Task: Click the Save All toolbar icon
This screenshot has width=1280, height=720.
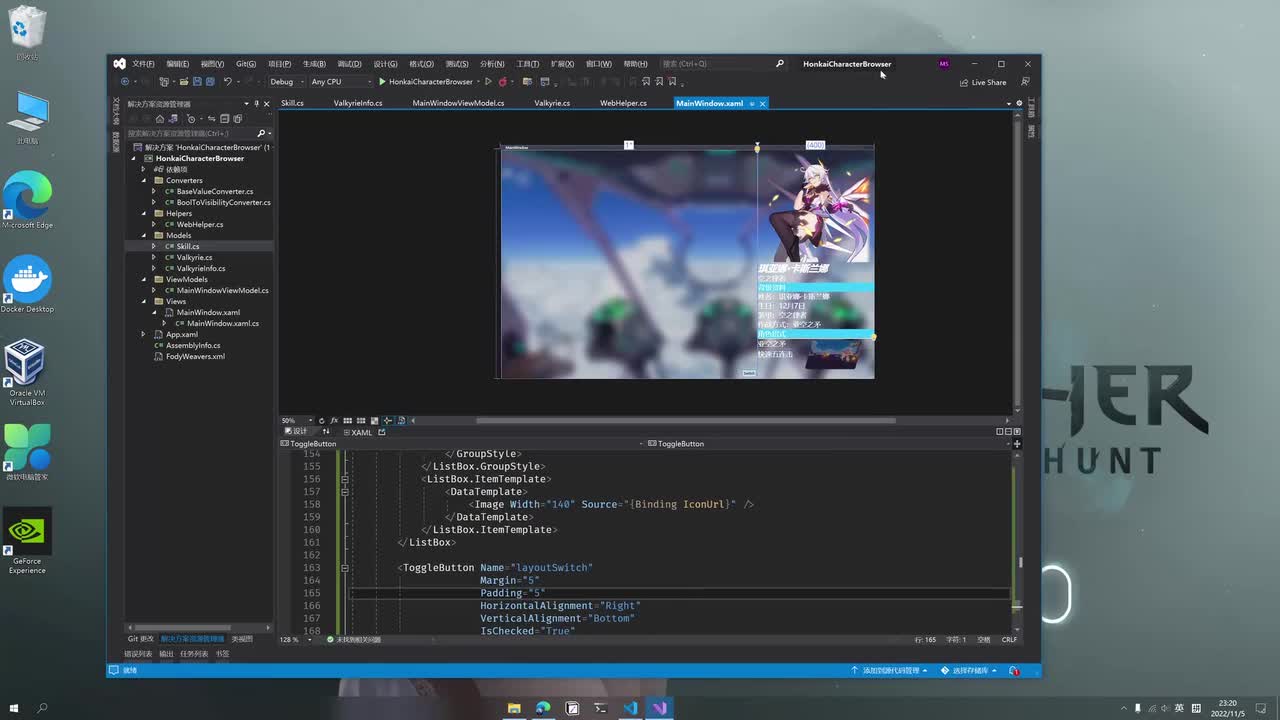Action: pyautogui.click(x=210, y=82)
